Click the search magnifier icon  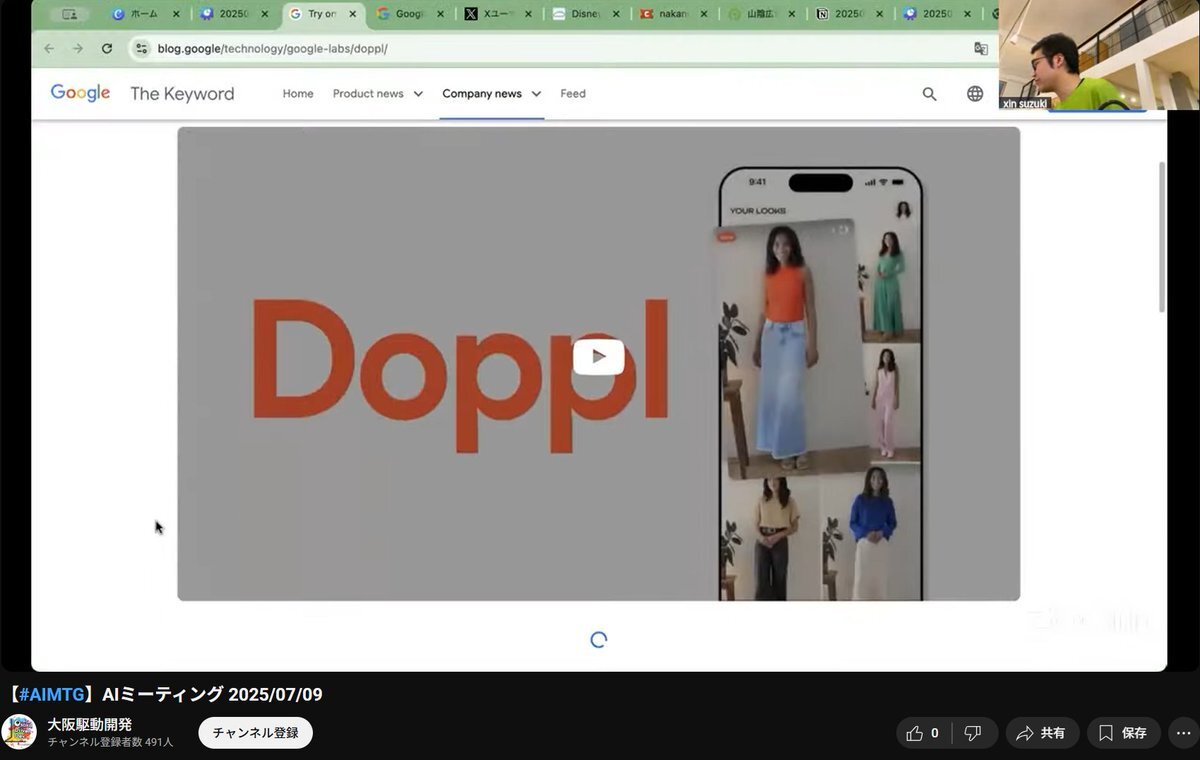coord(930,94)
